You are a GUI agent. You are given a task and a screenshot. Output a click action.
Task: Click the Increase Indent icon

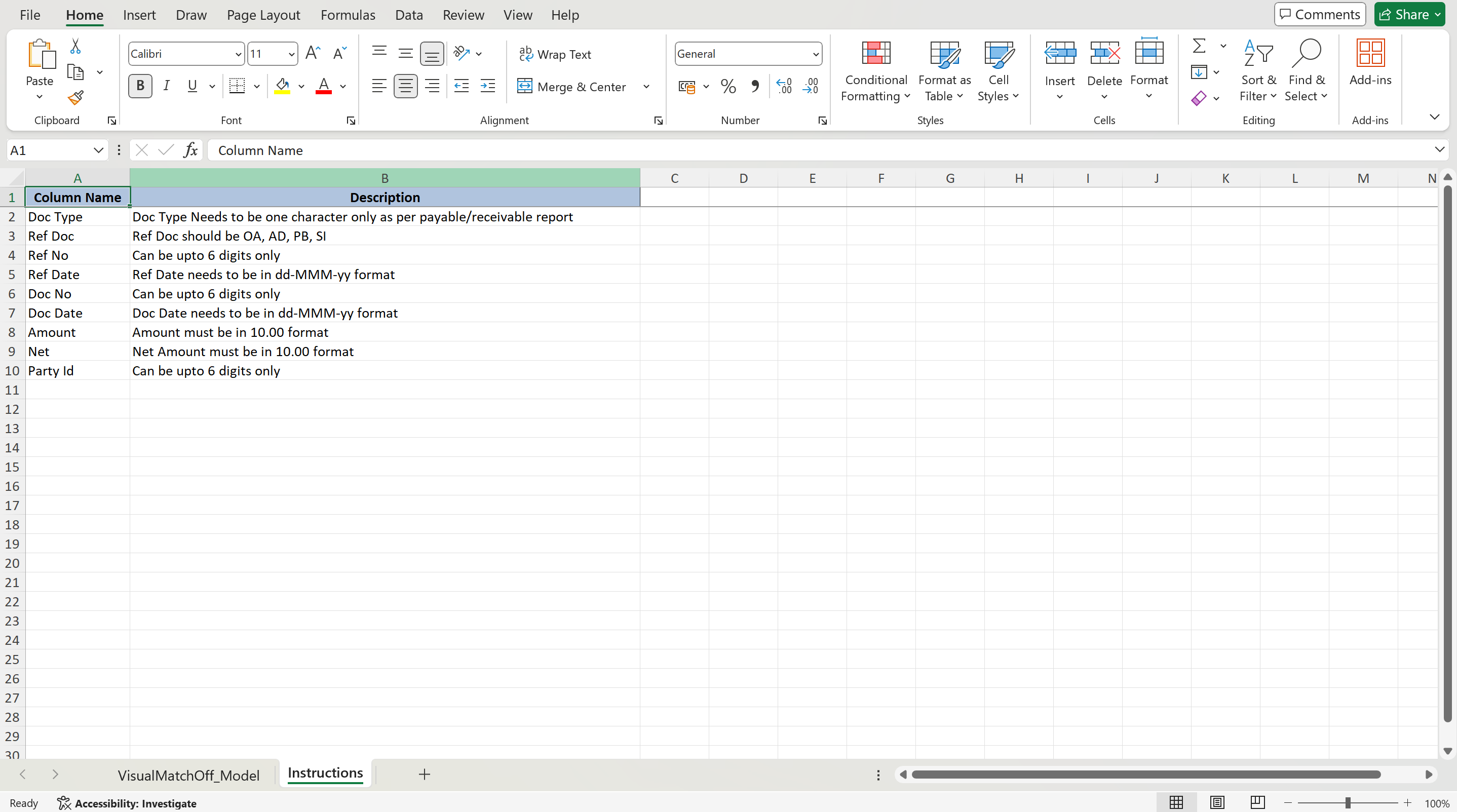(x=487, y=86)
